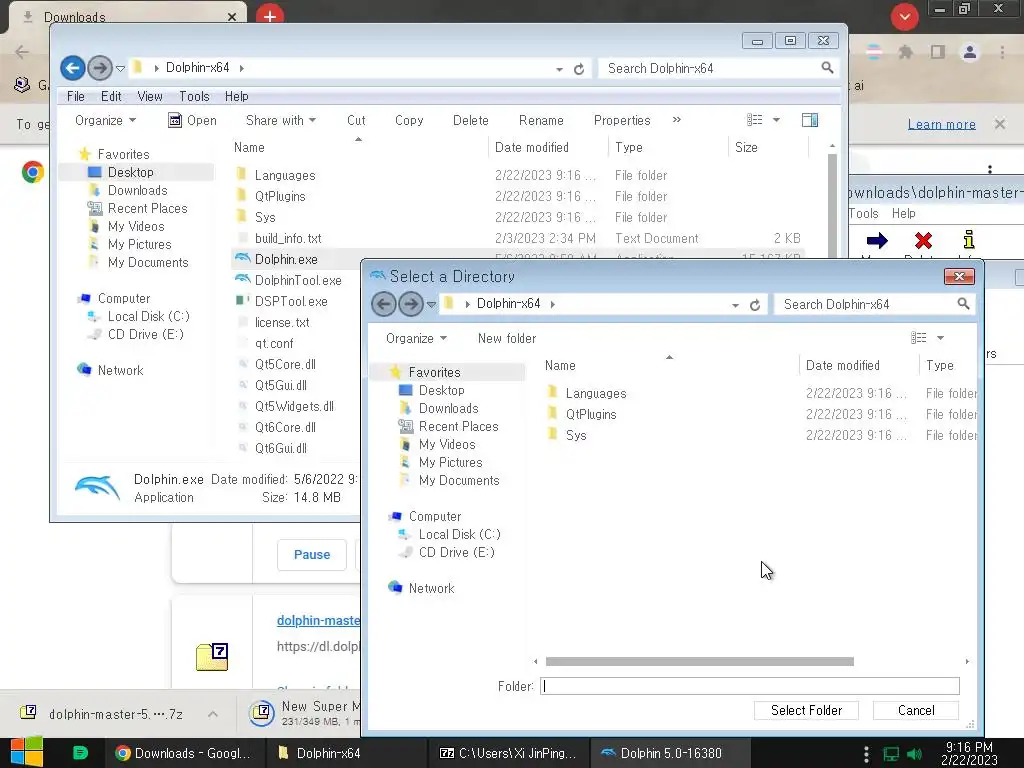
Task: Select Network in directory dialog sidebar
Action: (x=431, y=588)
